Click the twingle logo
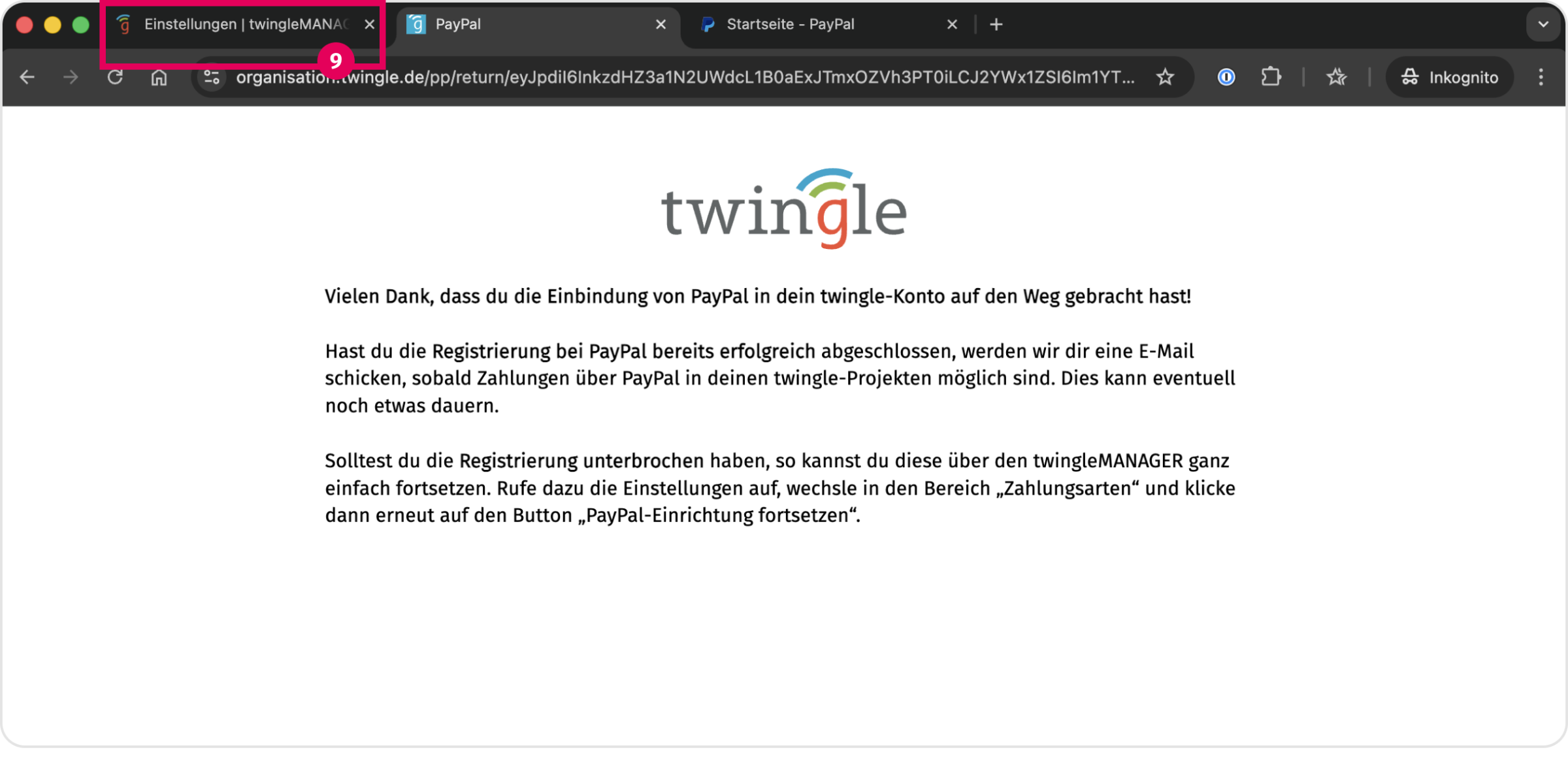The image size is (1568, 769). [x=783, y=209]
